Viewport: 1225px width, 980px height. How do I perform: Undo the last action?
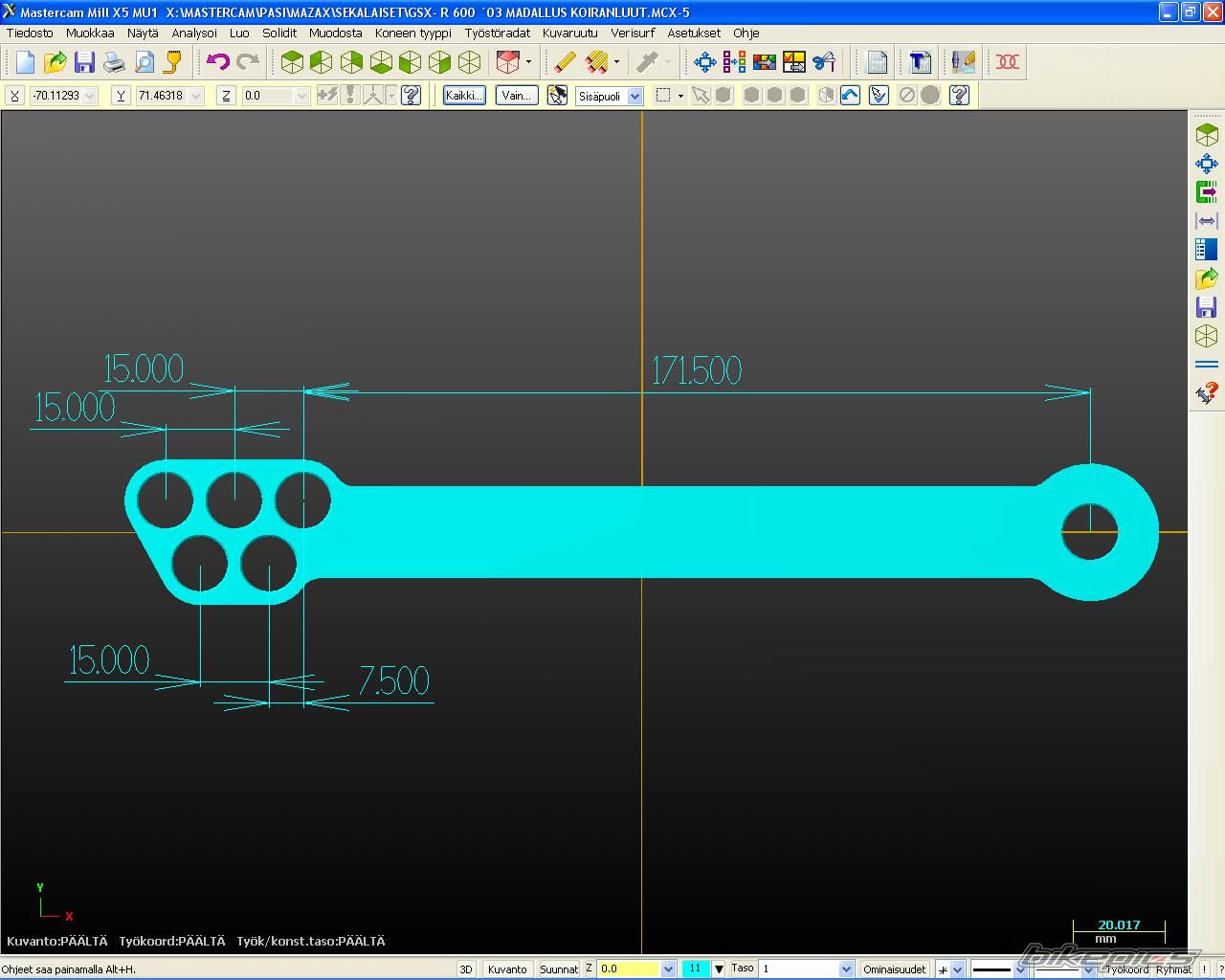(x=218, y=62)
